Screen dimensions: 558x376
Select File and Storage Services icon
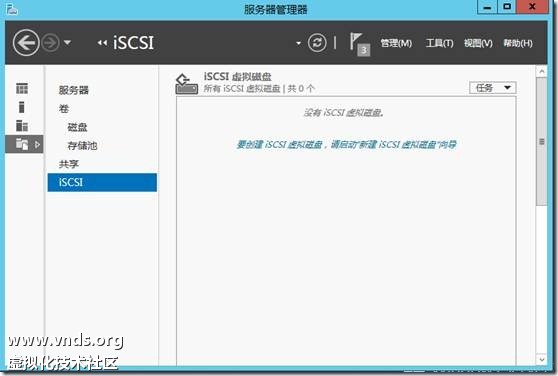(x=22, y=144)
